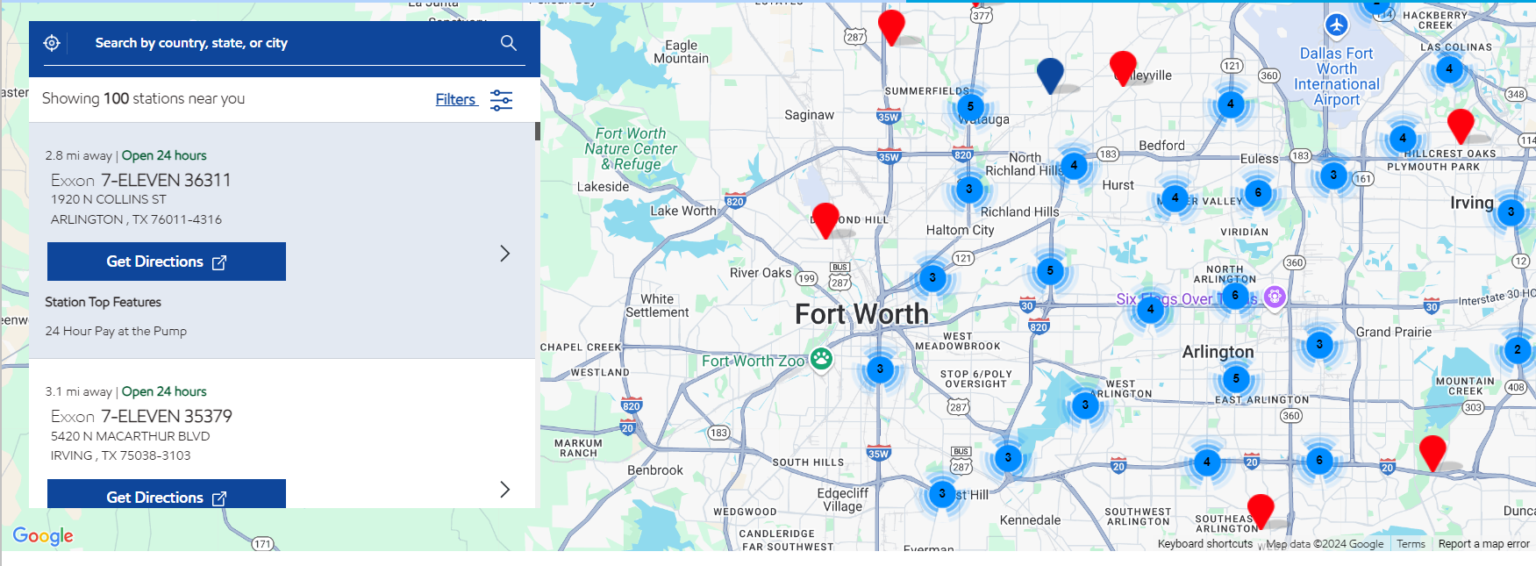Image resolution: width=1536 pixels, height=566 pixels.
Task: Open the filter sliders icon
Action: click(501, 99)
